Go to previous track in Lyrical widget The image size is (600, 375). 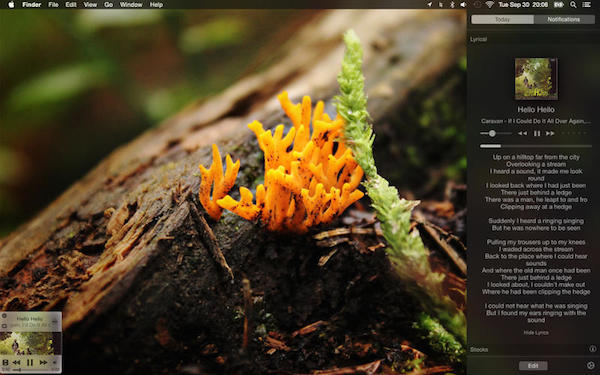pos(522,134)
